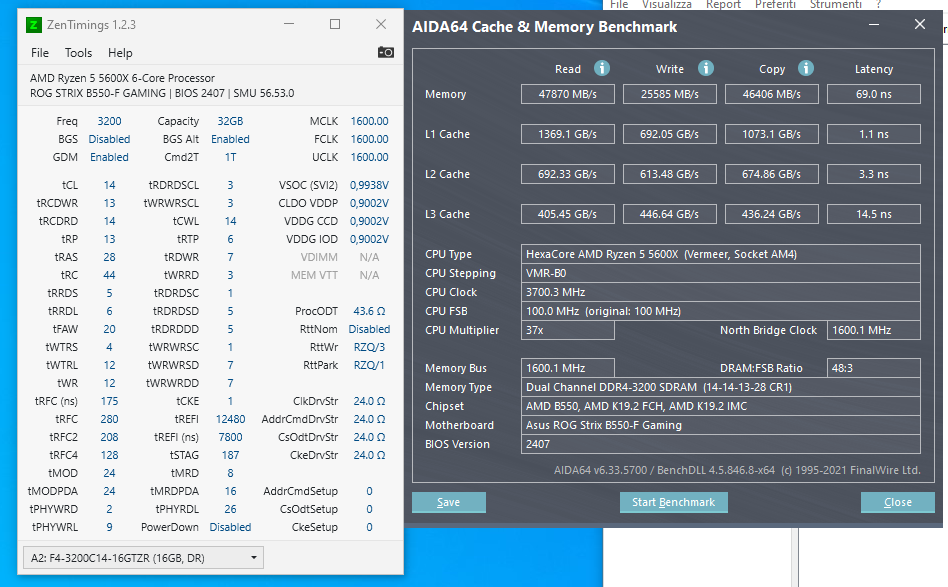Screen dimensions: 948x587
Task: Click the L1 Cache Read value 1369.1 GB/s
Action: 568,134
